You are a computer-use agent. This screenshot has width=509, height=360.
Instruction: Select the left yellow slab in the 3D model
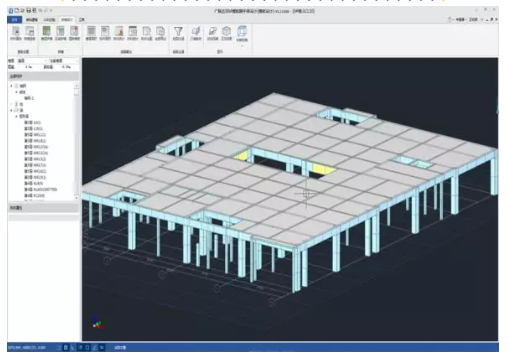(x=242, y=155)
